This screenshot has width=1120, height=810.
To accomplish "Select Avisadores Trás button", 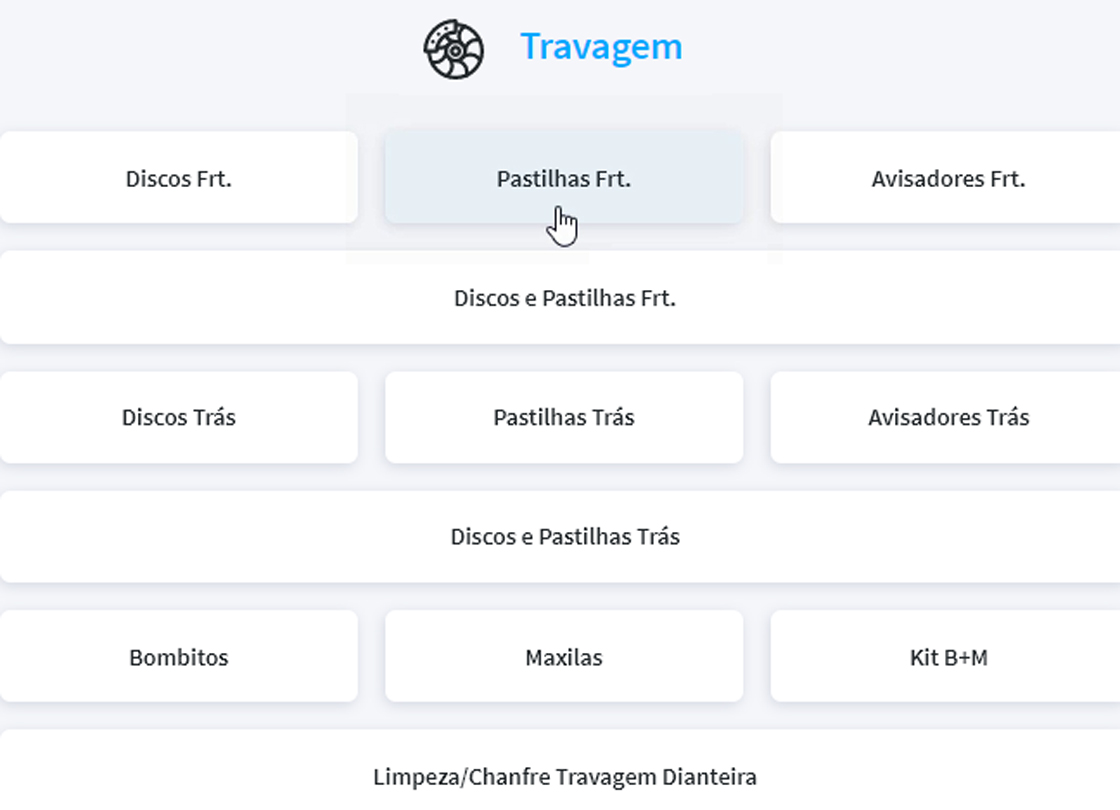I will 948,417.
